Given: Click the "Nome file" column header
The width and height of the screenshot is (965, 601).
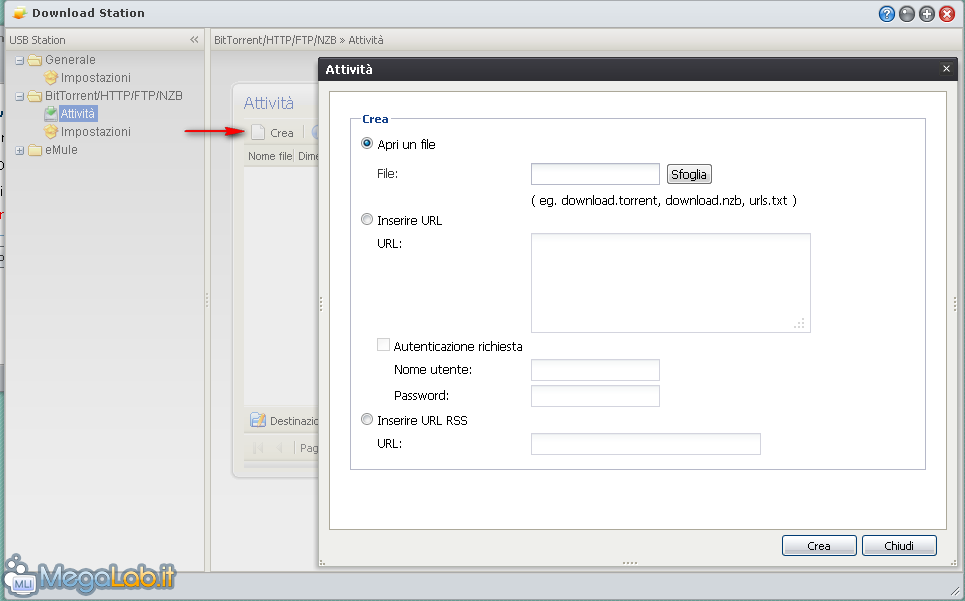Looking at the screenshot, I should point(269,157).
